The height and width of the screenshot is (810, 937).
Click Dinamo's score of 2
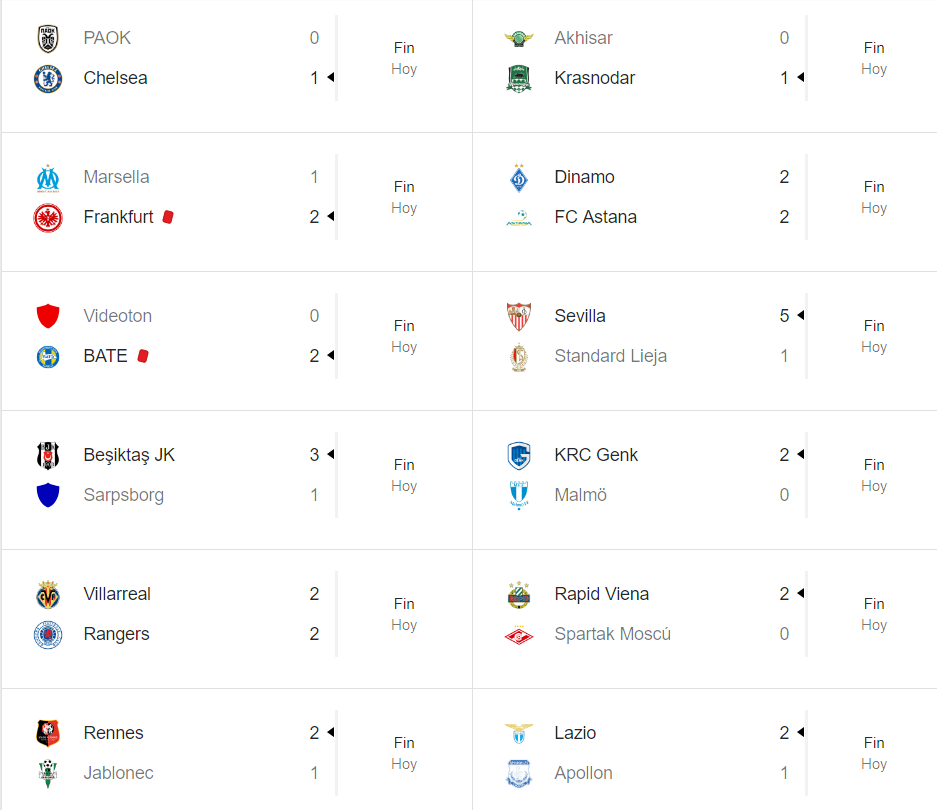click(784, 177)
